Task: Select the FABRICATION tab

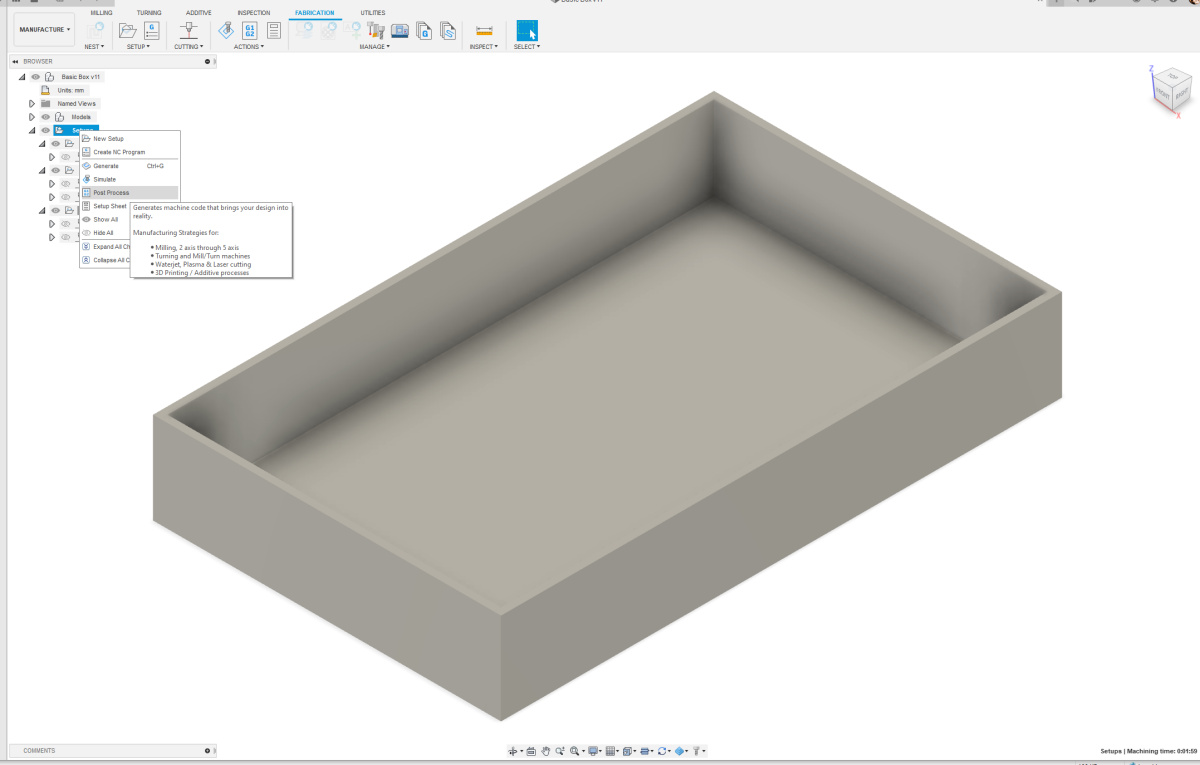Action: (315, 13)
